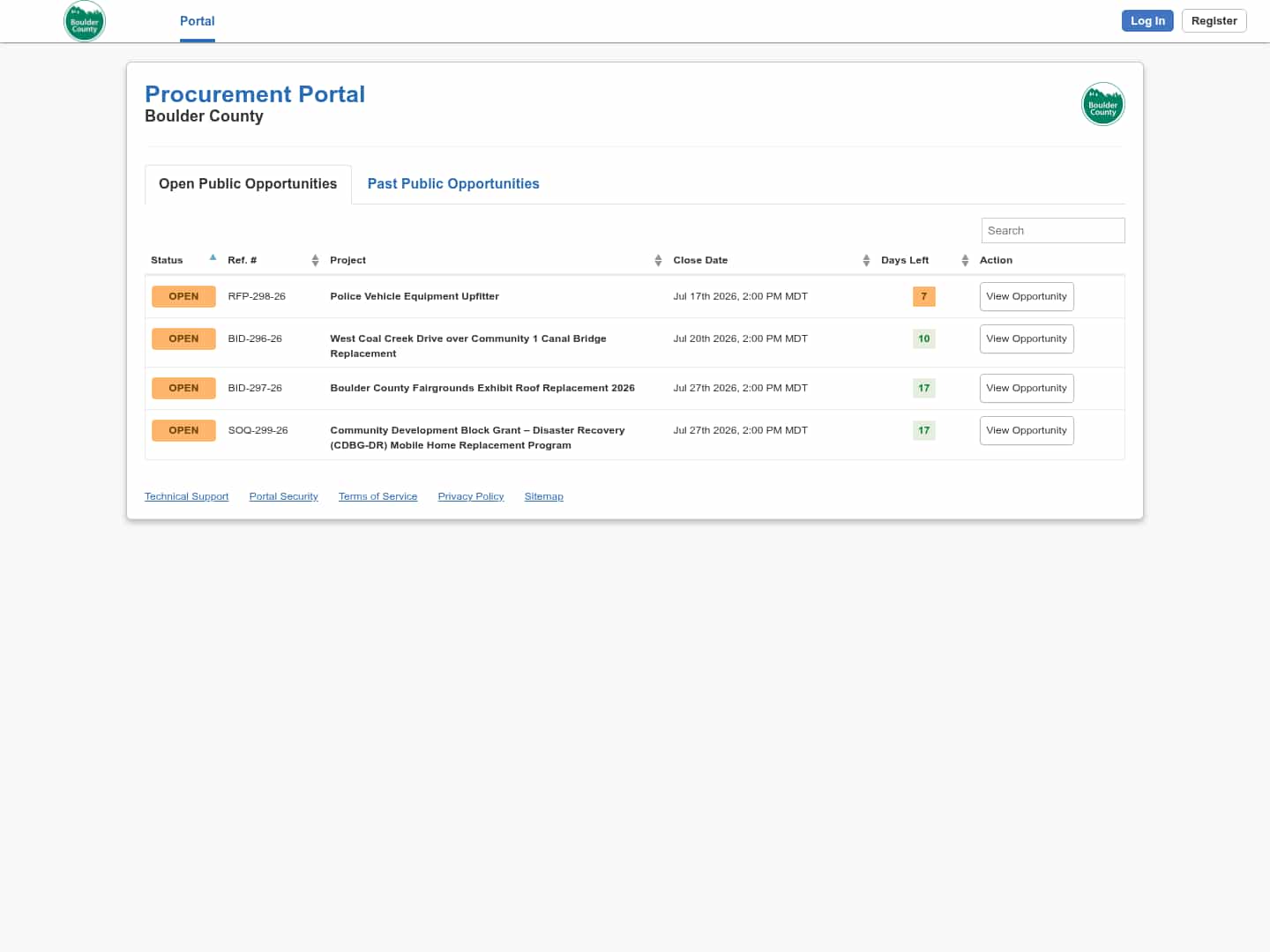Sort table by Status column arrow
The height and width of the screenshot is (952, 1270).
click(x=213, y=257)
